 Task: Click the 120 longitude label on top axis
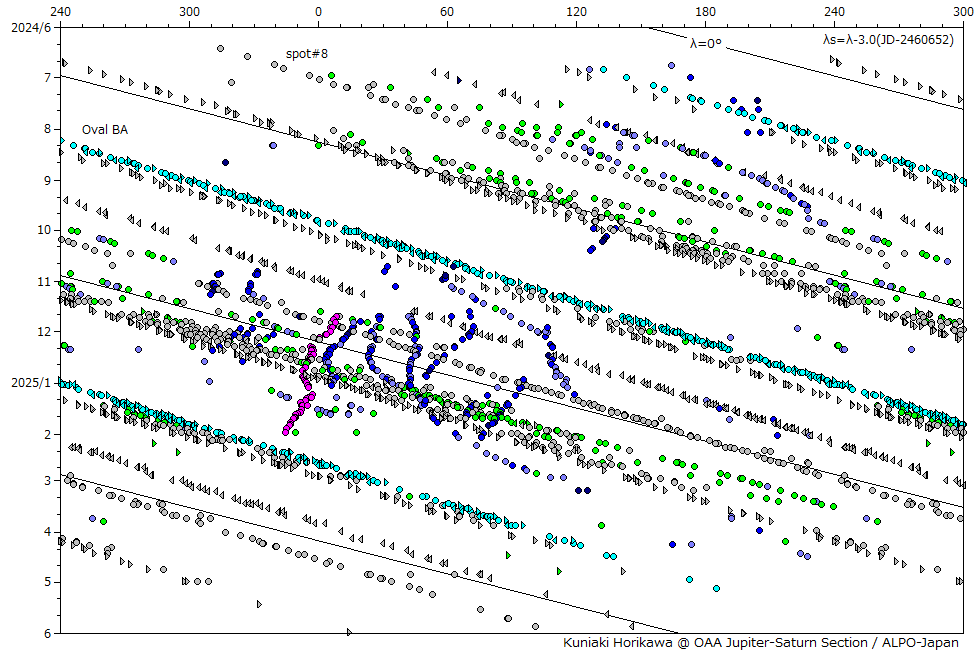(x=576, y=10)
